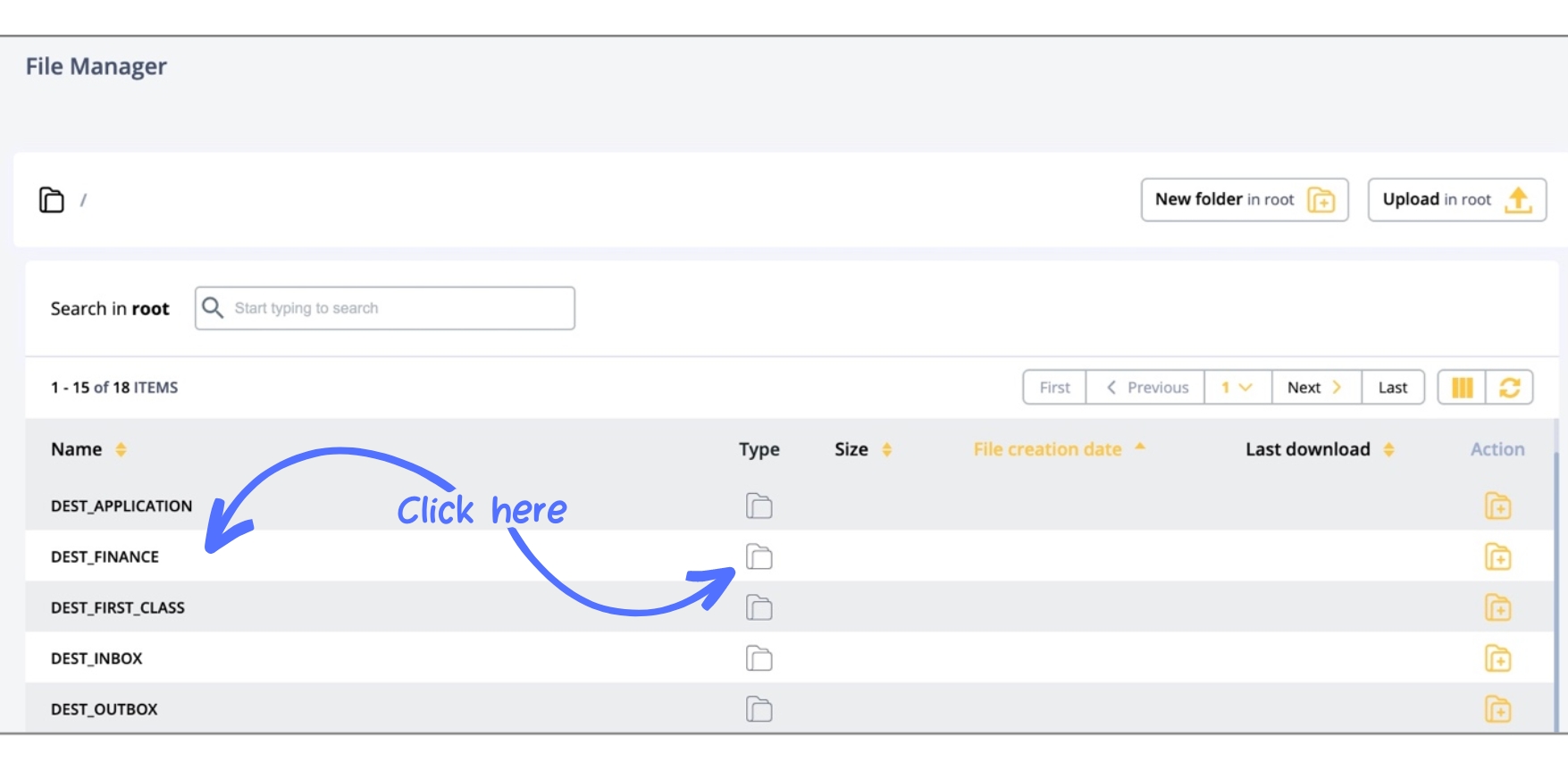
Task: Open the DEST_FINANCE folder
Action: [x=105, y=557]
